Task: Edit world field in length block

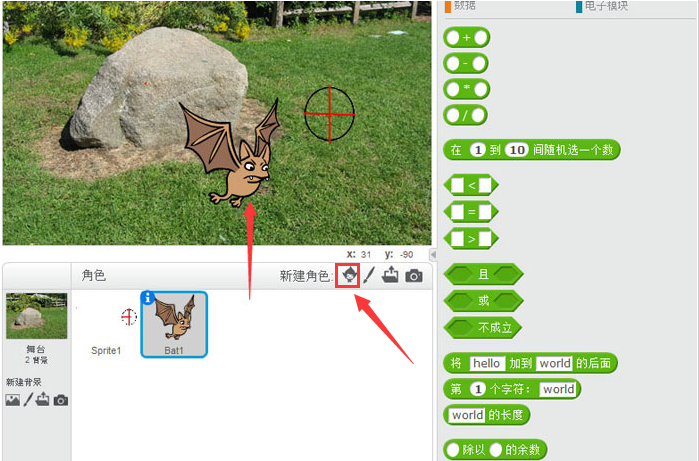Action: (466, 415)
